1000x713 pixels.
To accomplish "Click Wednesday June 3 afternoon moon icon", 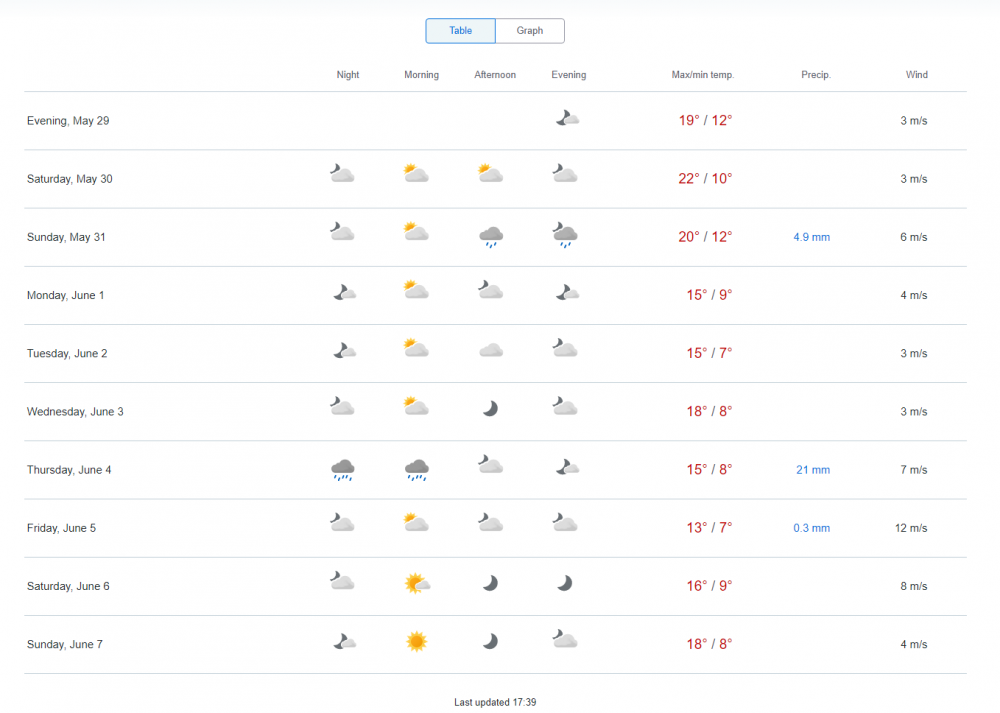I will [490, 408].
